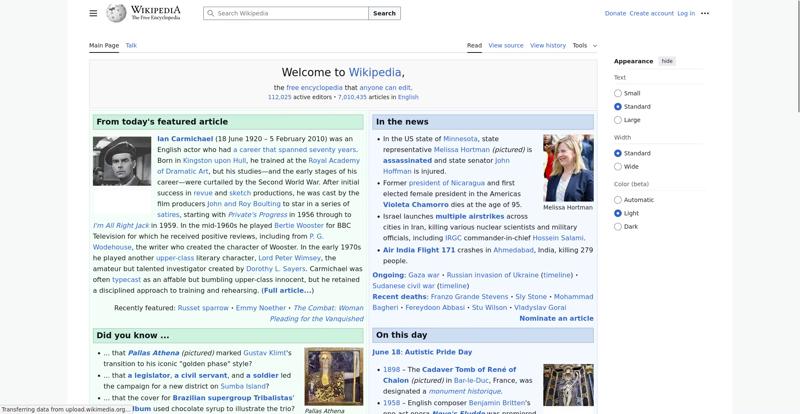Screen dimensions: 800x414
Task: Hide the Appearance panel
Action: pyautogui.click(x=667, y=61)
